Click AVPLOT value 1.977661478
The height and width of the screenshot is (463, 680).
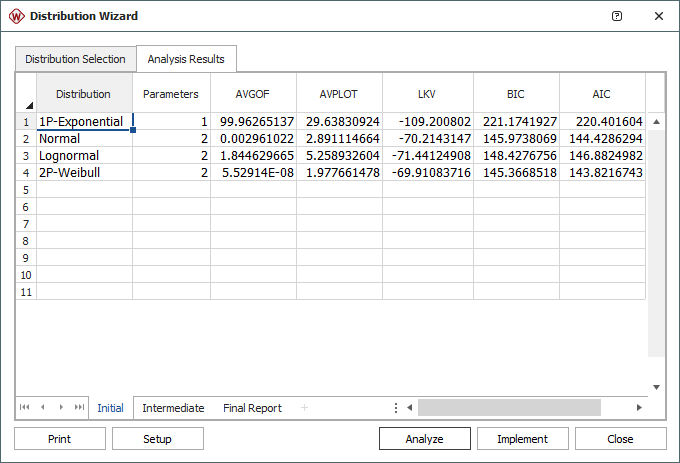click(339, 173)
